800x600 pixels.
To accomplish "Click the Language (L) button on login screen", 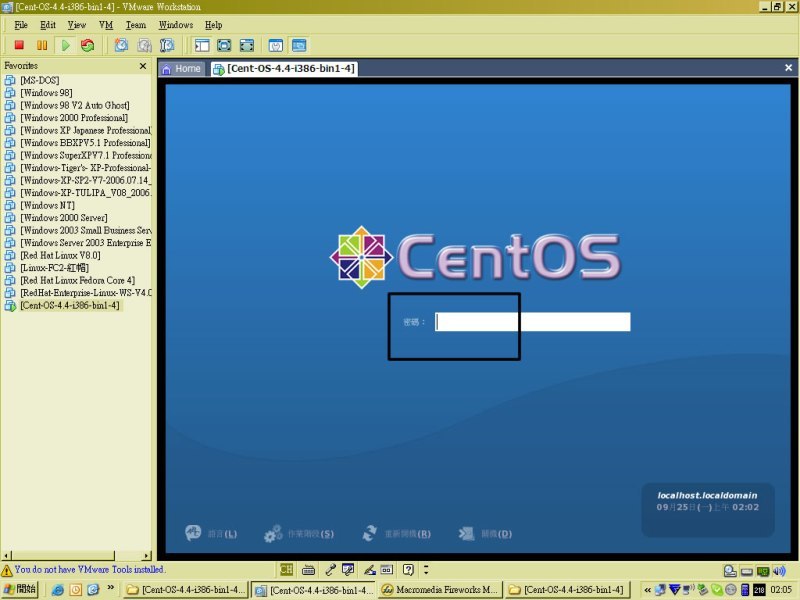I will (211, 533).
